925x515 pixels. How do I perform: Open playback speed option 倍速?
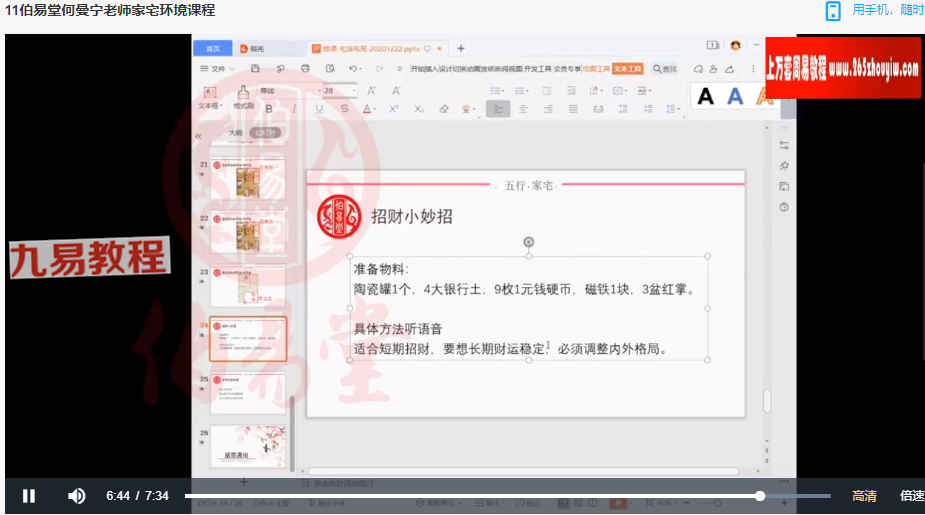[912, 496]
